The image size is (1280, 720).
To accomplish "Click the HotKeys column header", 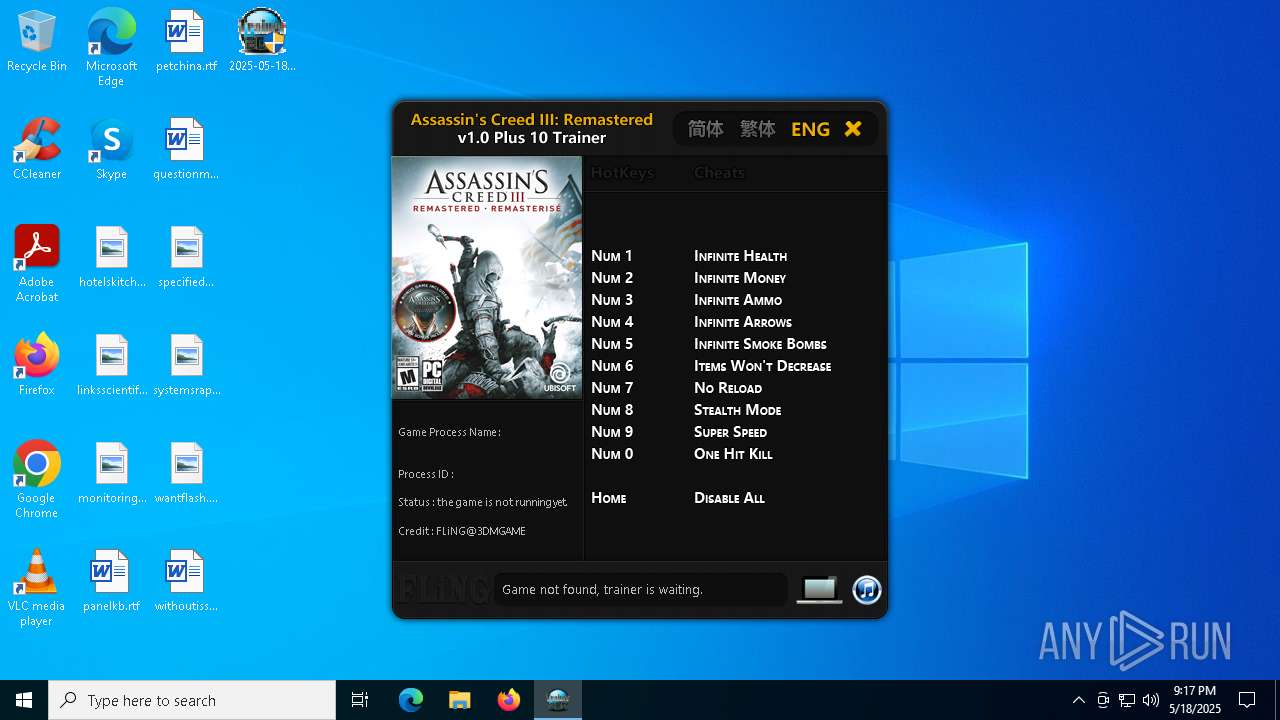I will tap(622, 173).
